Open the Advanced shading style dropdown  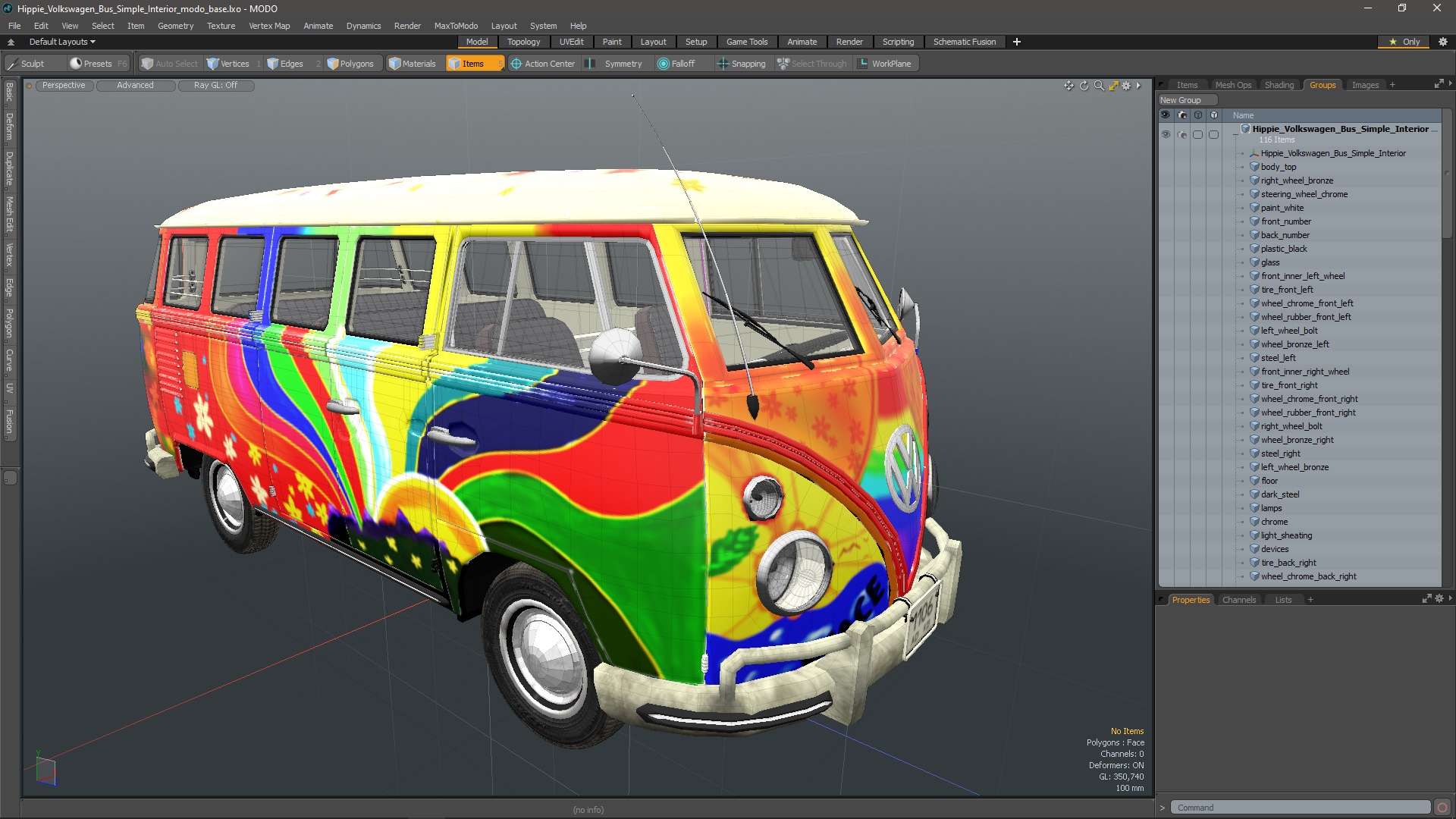coord(135,86)
